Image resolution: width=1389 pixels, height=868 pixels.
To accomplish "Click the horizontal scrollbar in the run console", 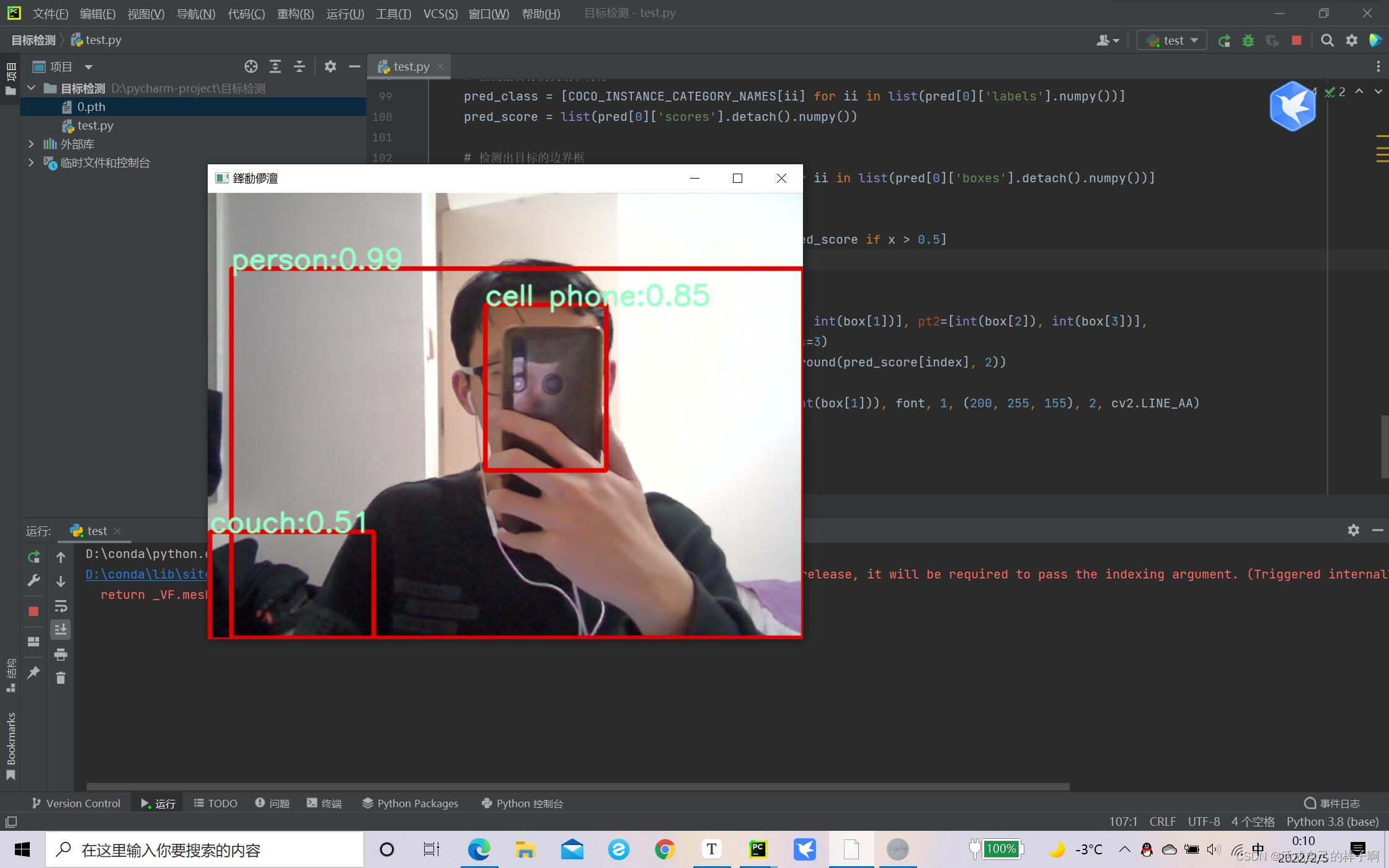I will coord(577,786).
